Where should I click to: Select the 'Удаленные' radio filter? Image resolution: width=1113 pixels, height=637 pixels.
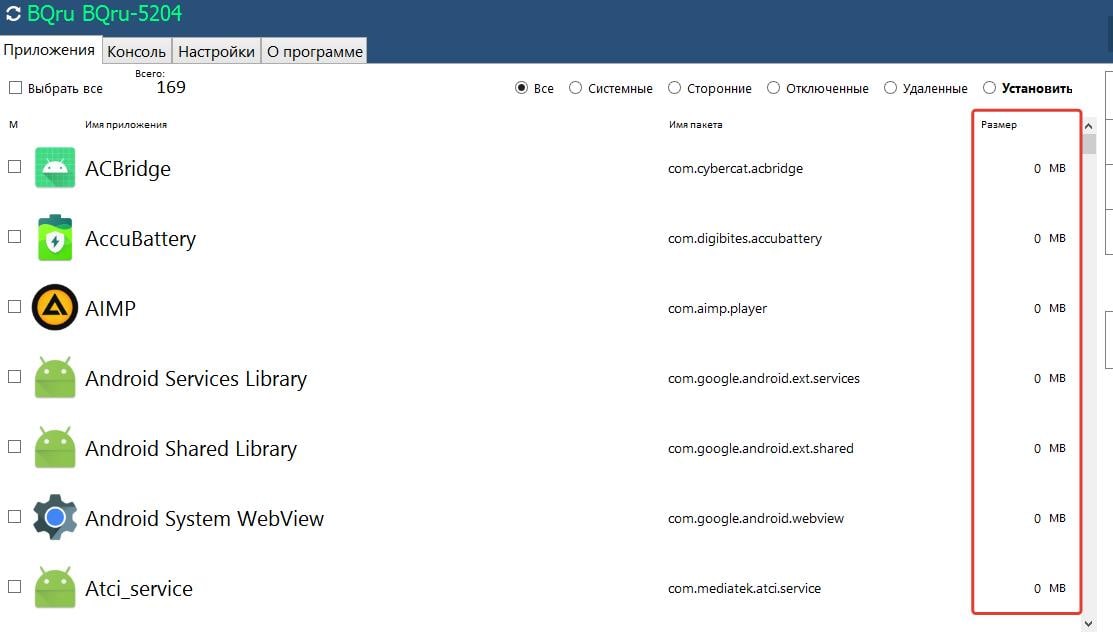tap(890, 87)
